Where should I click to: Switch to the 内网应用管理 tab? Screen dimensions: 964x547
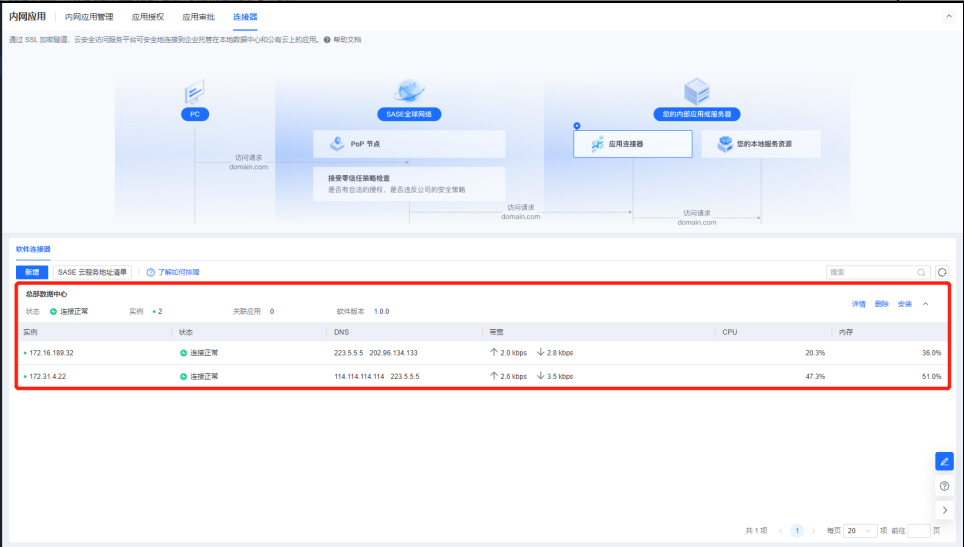pyautogui.click(x=89, y=17)
